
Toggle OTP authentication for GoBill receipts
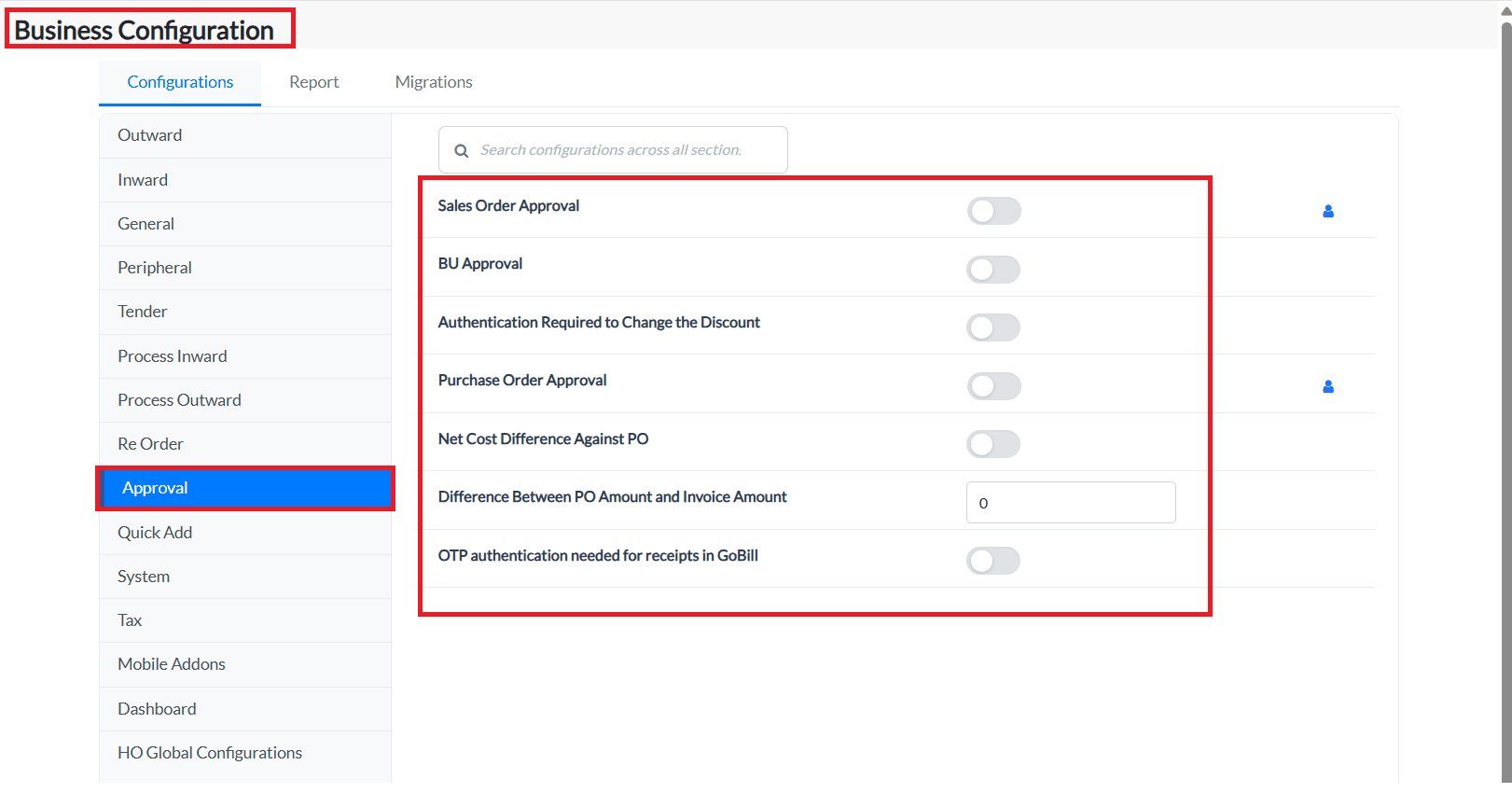pyautogui.click(x=993, y=561)
